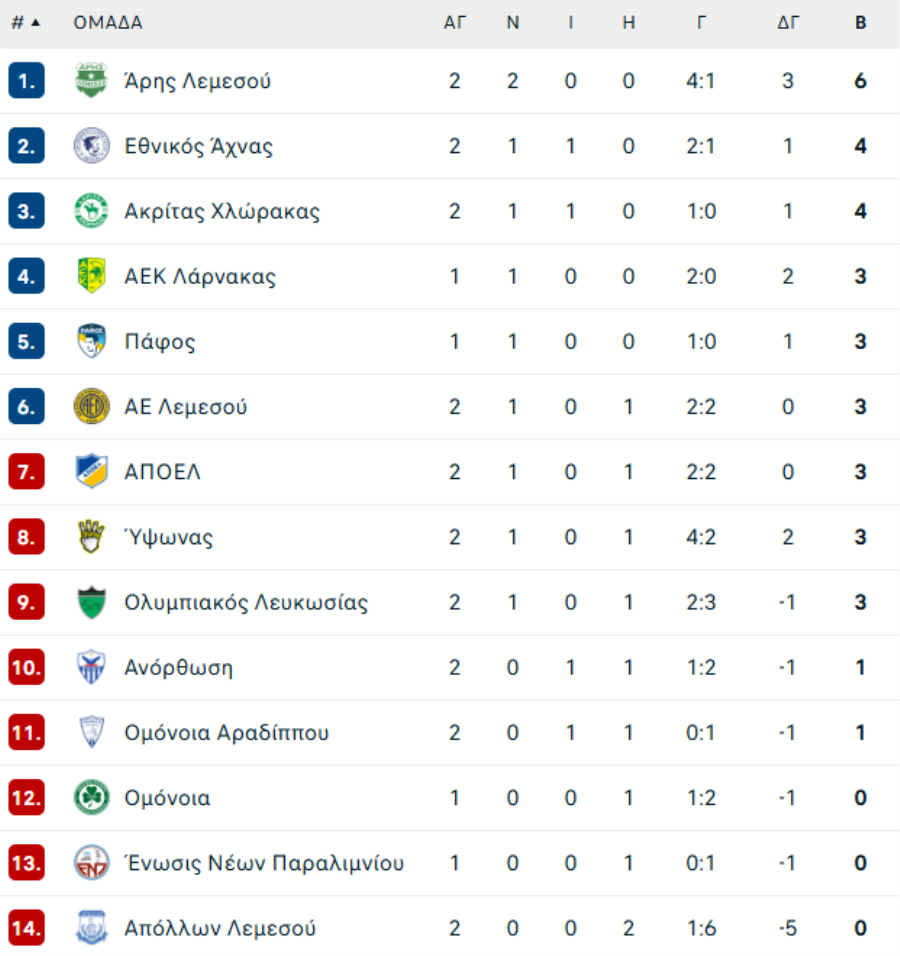Click the ΑΓ matches played header
900x956 pixels.
coord(455,23)
